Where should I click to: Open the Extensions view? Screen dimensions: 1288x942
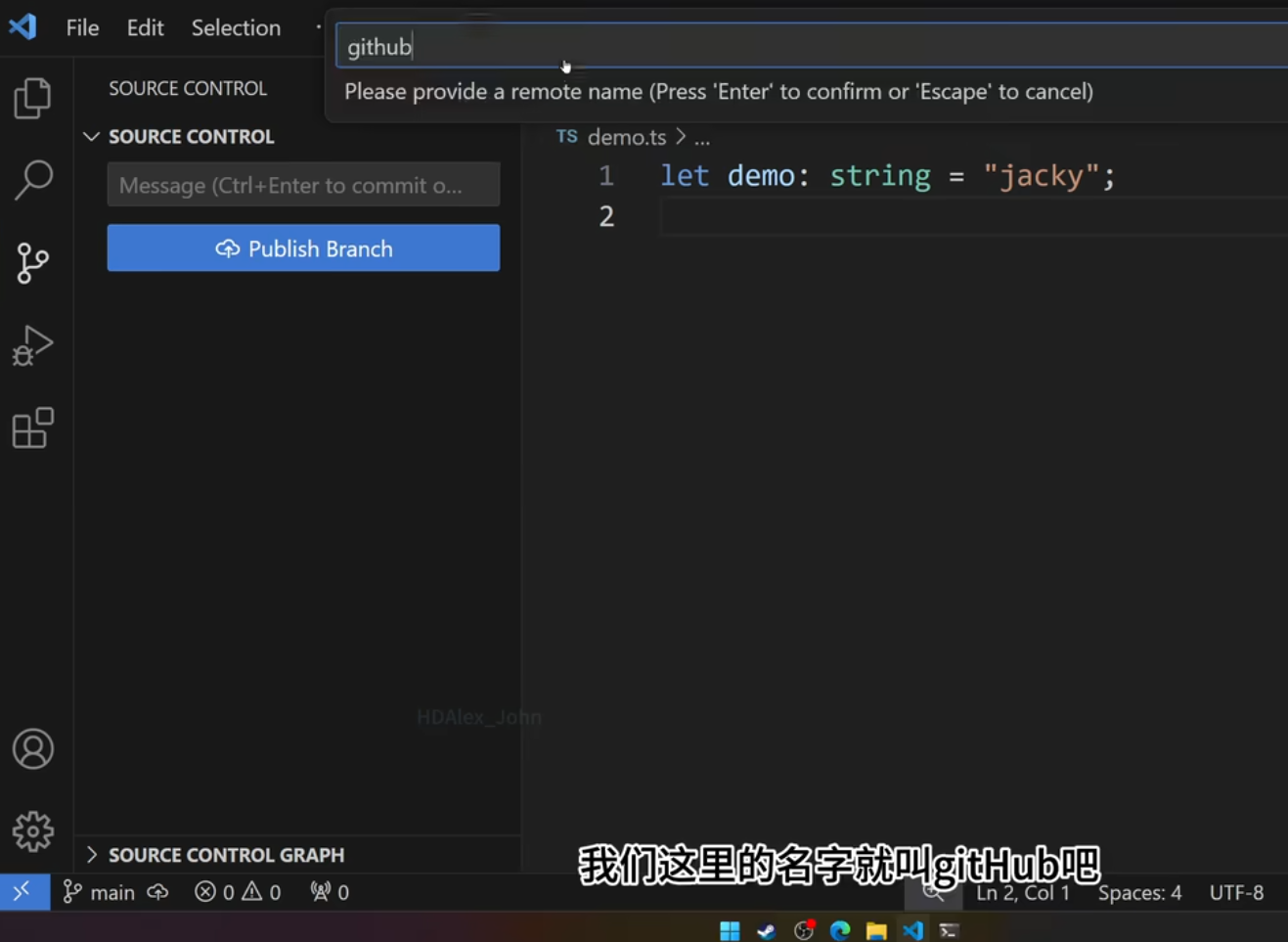point(32,427)
